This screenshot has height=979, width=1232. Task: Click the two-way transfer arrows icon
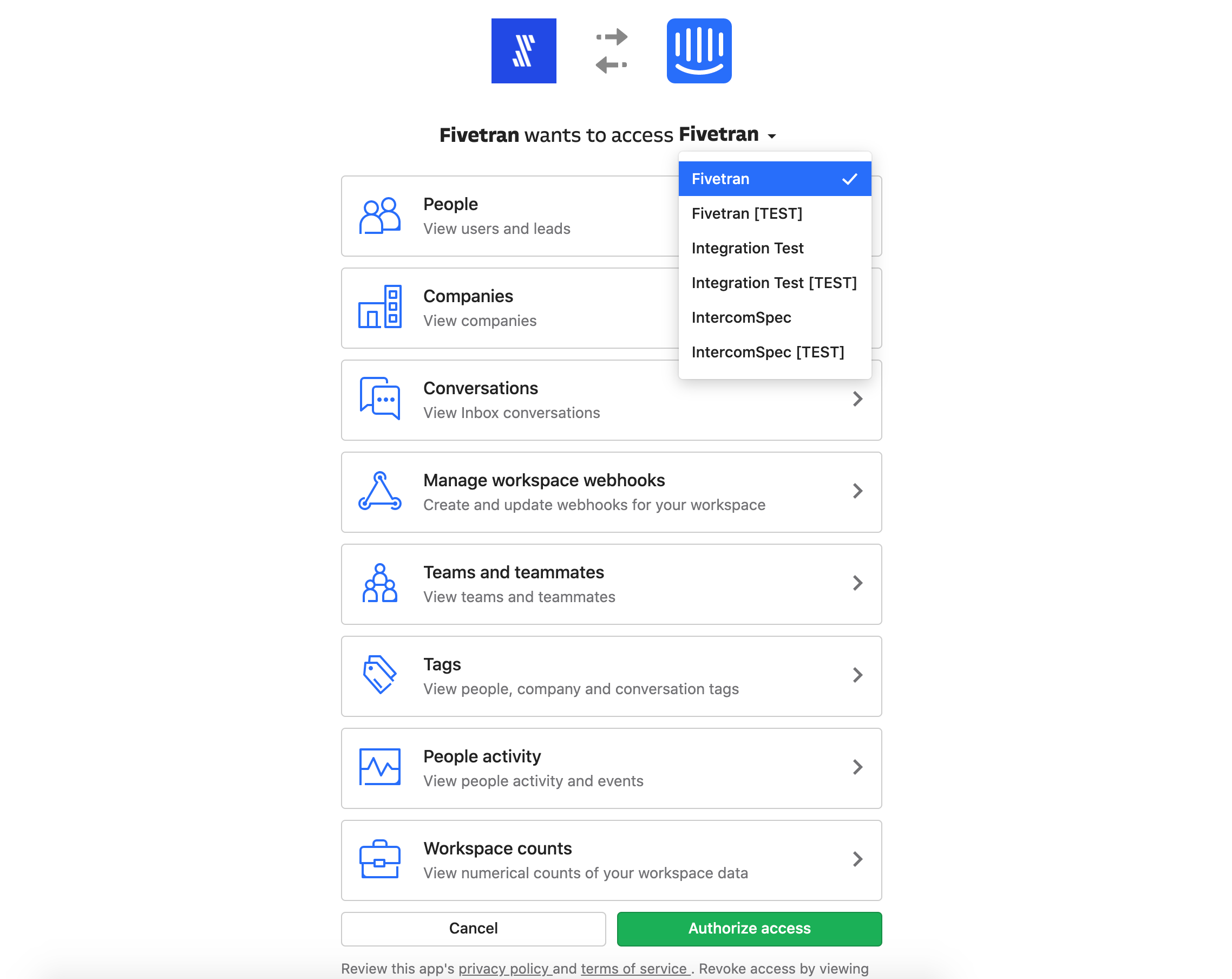pyautogui.click(x=612, y=51)
